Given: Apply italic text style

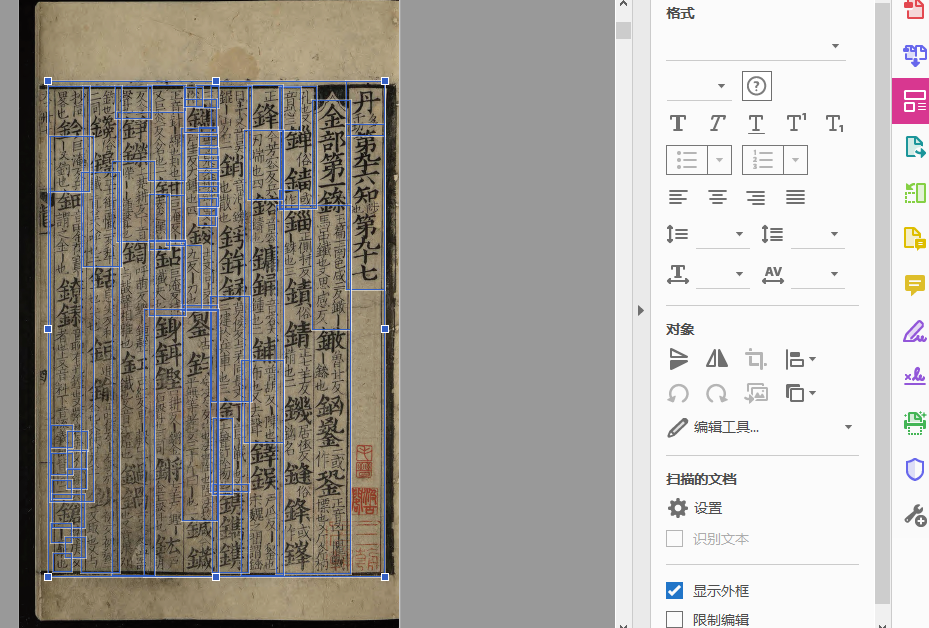Looking at the screenshot, I should pyautogui.click(x=717, y=123).
